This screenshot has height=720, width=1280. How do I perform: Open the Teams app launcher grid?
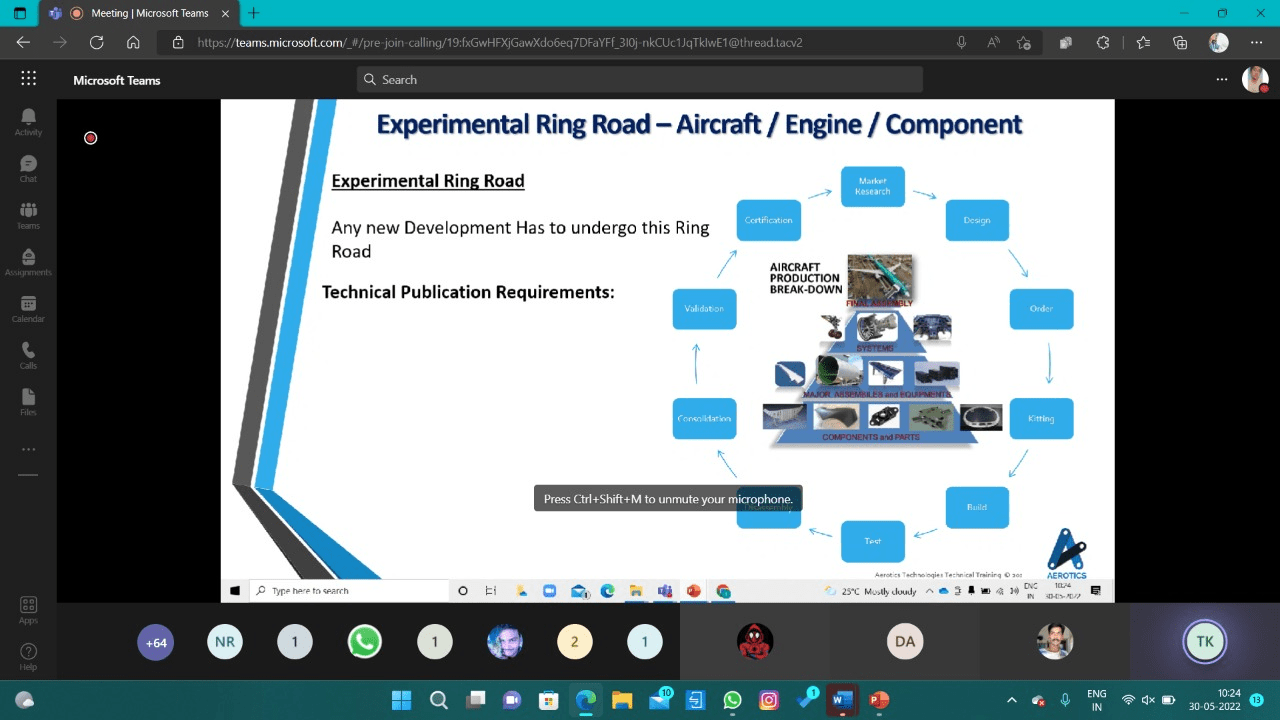coord(28,79)
